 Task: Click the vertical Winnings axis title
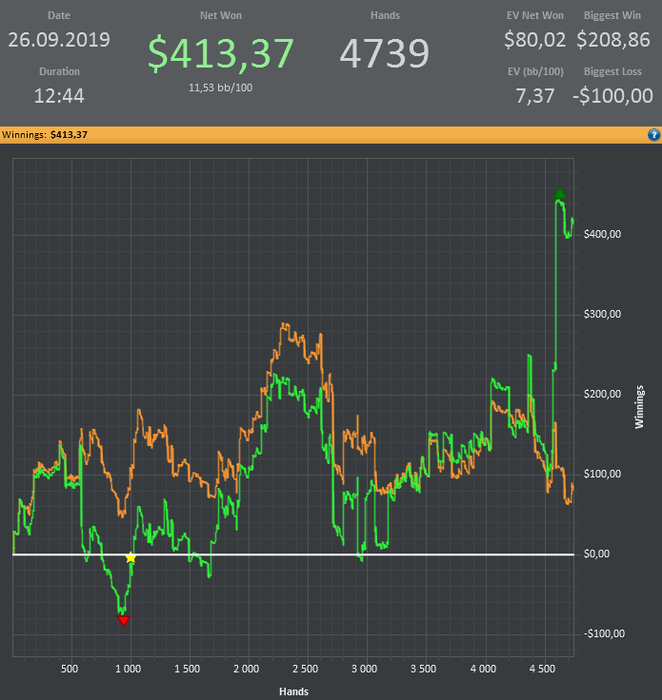tap(640, 407)
